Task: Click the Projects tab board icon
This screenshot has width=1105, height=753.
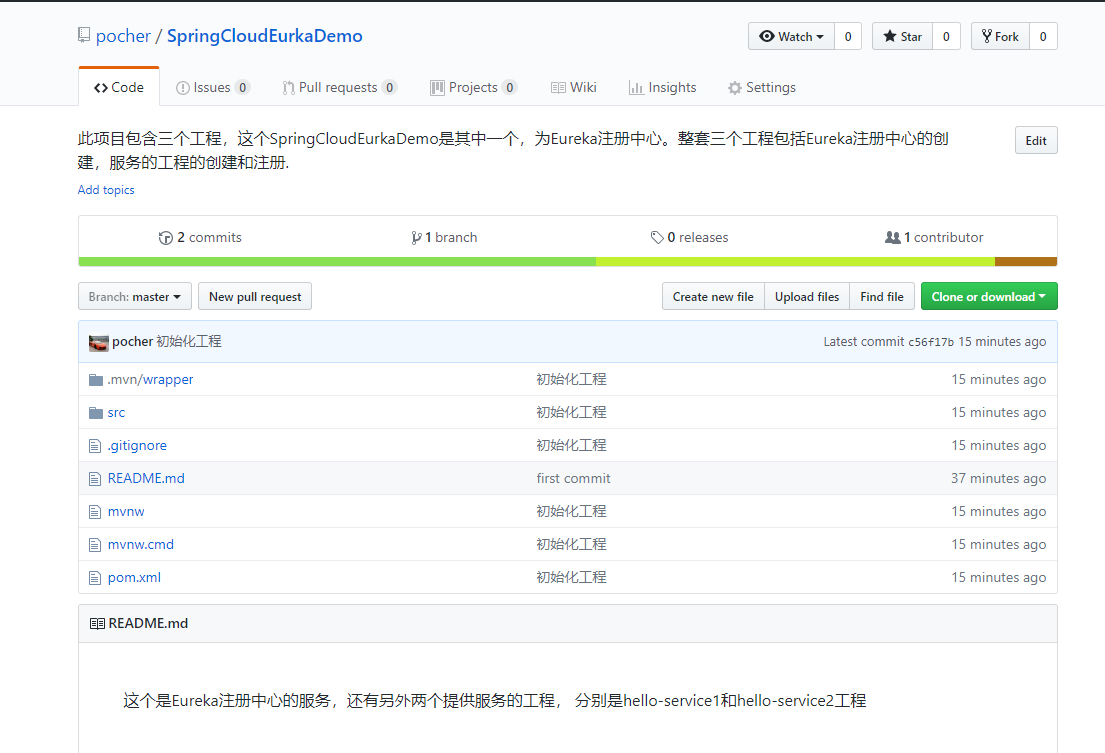Action: tap(437, 87)
